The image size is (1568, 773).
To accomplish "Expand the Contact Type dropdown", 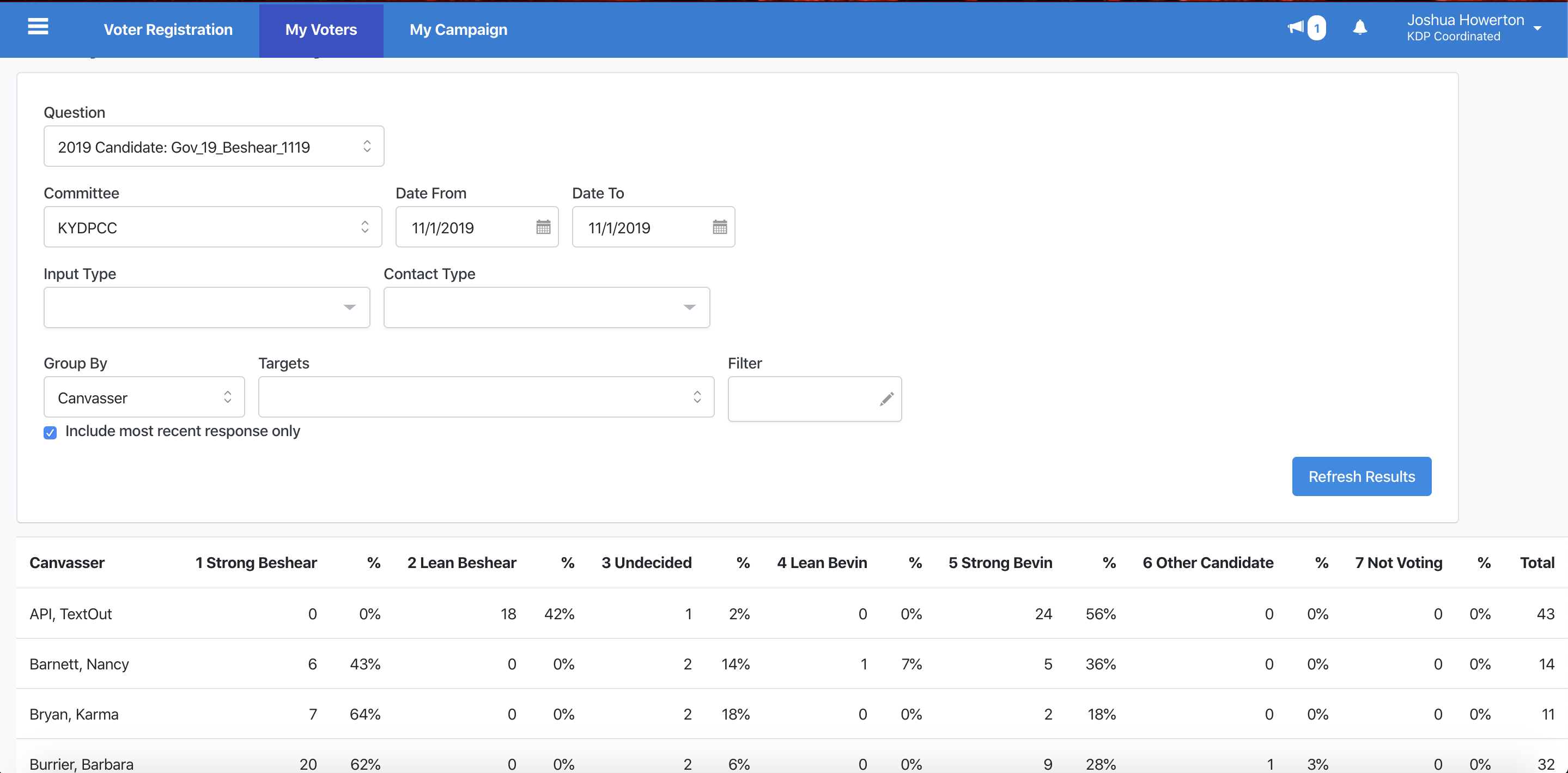I will click(x=546, y=307).
